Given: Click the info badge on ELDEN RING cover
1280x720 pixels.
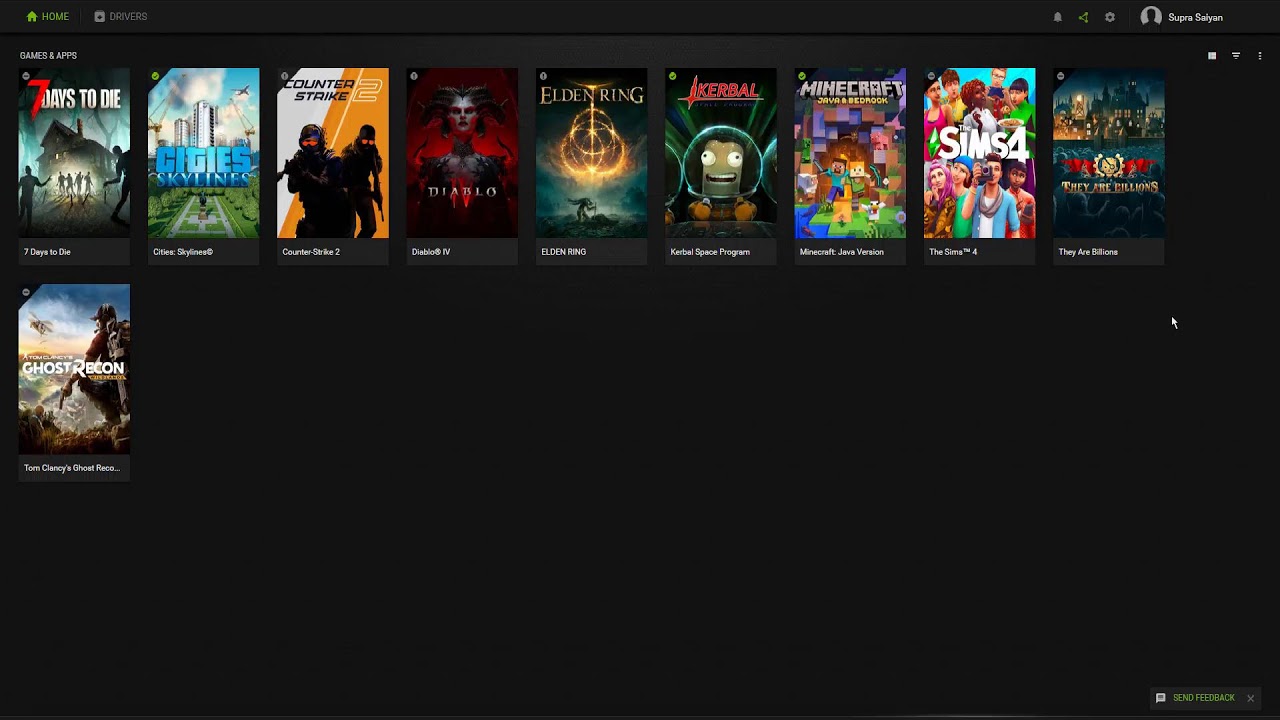Looking at the screenshot, I should click(544, 76).
